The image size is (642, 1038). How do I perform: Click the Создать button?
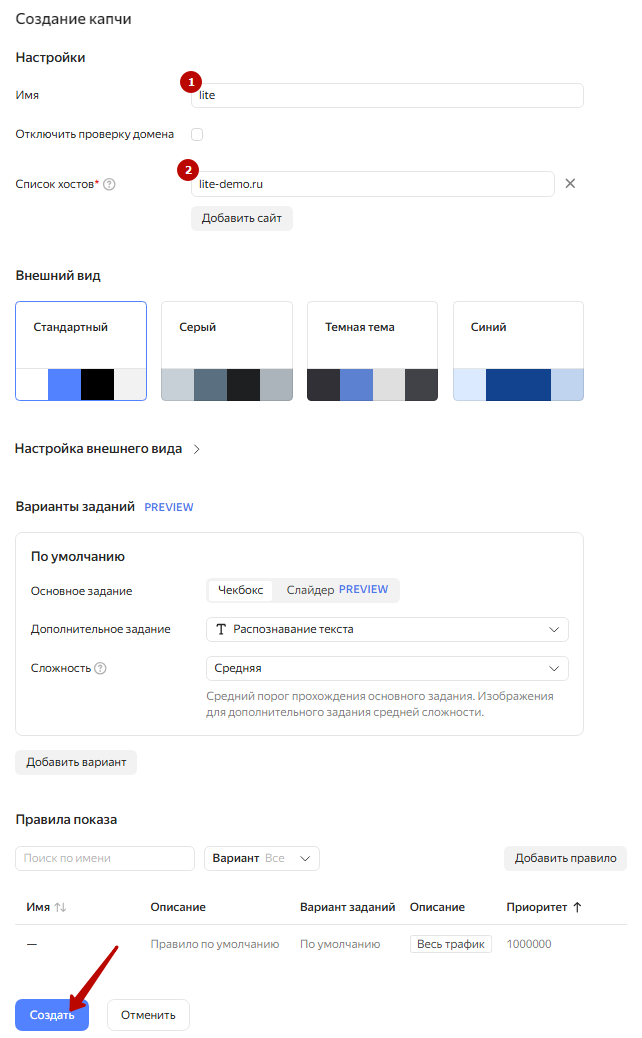[52, 1015]
